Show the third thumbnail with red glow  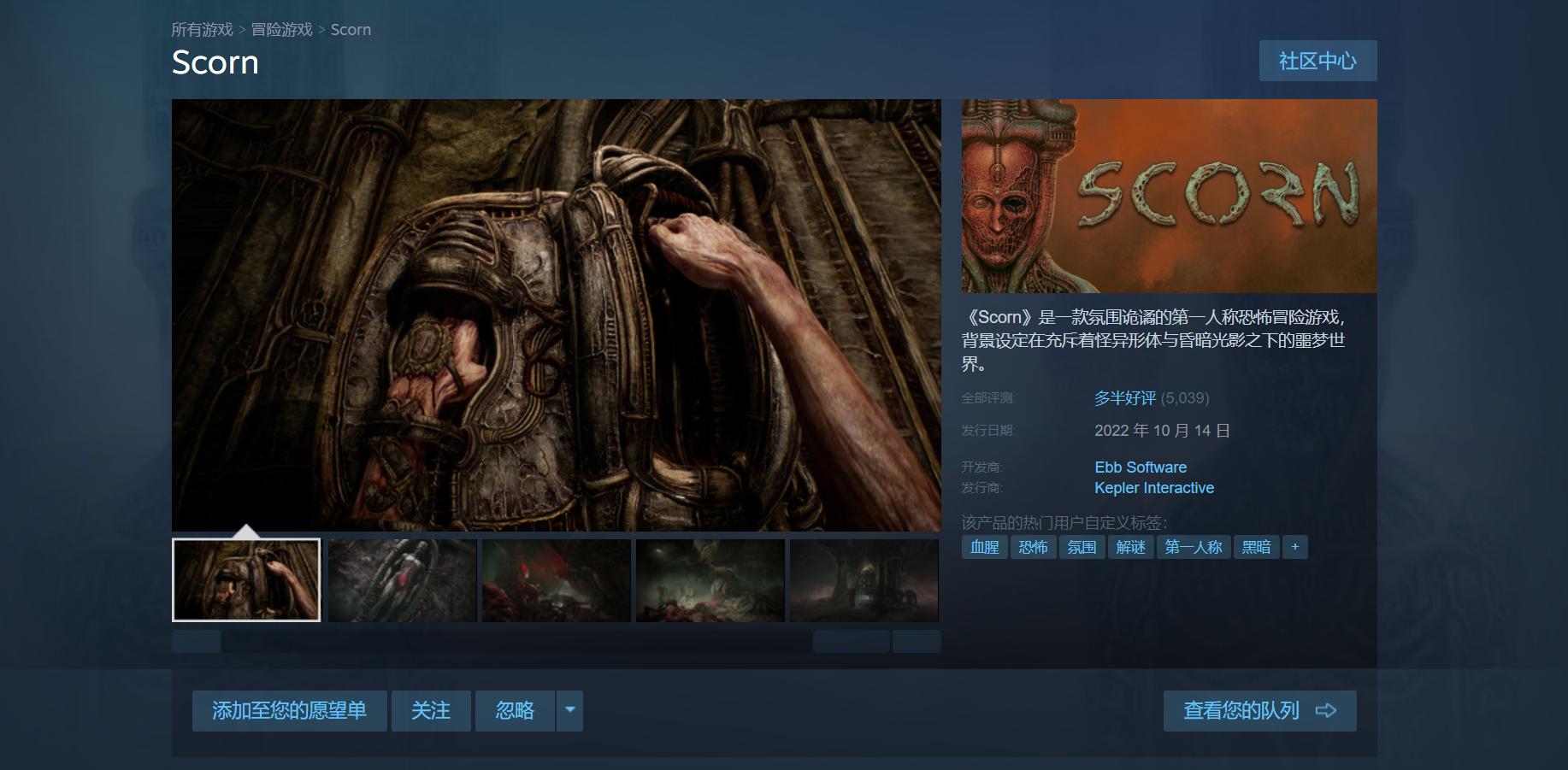pyautogui.click(x=556, y=579)
